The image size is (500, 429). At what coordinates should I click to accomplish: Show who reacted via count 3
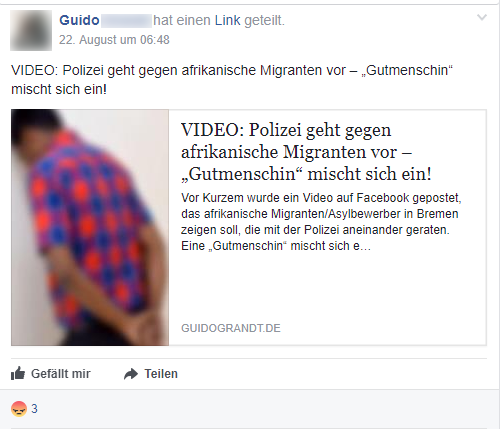pos(34,409)
